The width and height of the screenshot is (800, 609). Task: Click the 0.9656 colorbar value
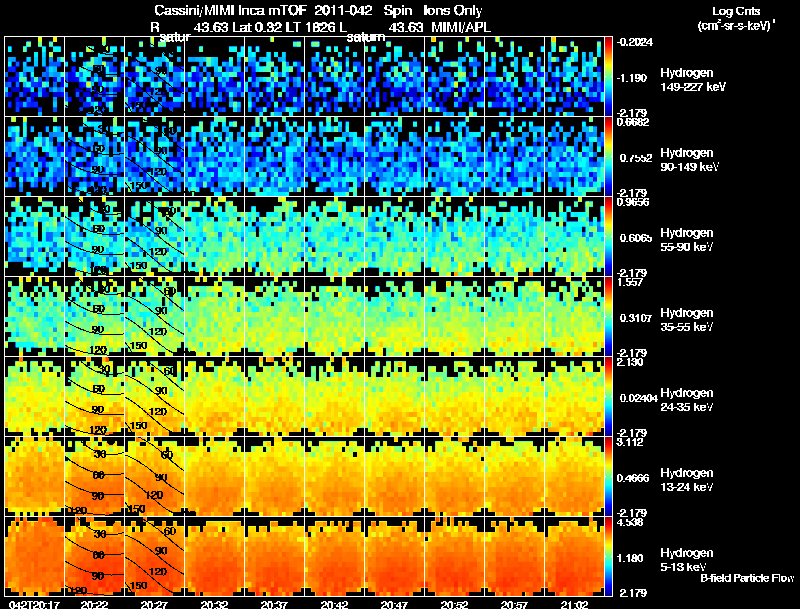tap(633, 202)
